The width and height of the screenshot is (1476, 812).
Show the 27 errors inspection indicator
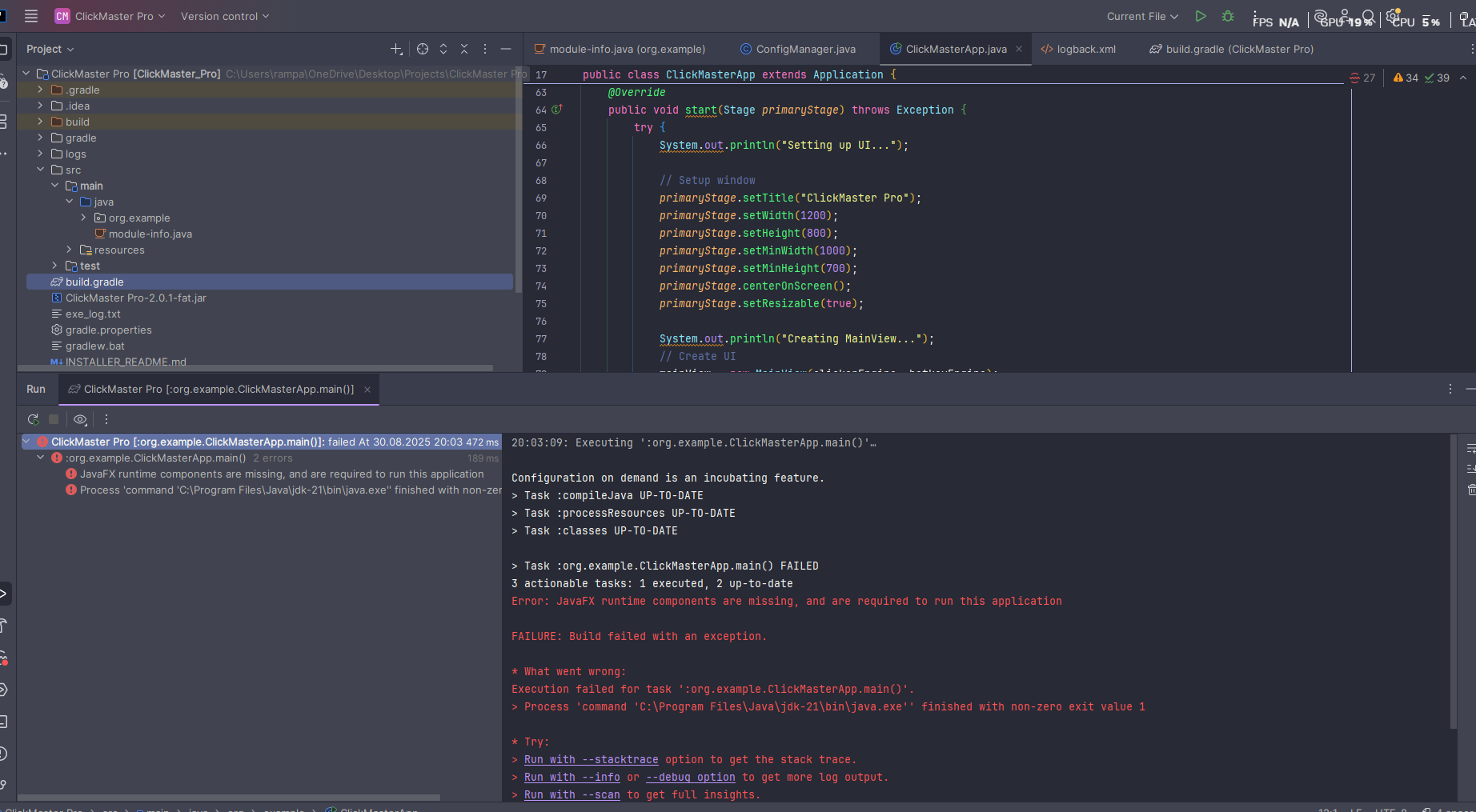[x=1362, y=78]
